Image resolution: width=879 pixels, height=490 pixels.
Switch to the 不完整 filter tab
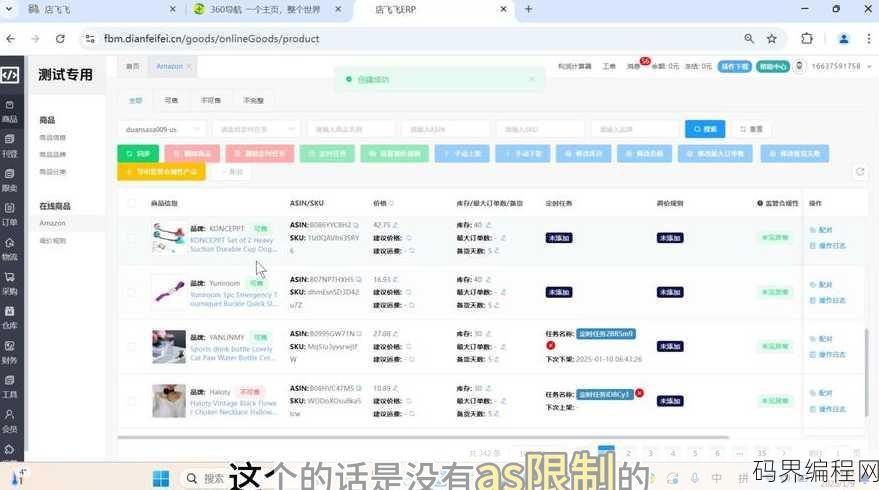click(x=253, y=100)
